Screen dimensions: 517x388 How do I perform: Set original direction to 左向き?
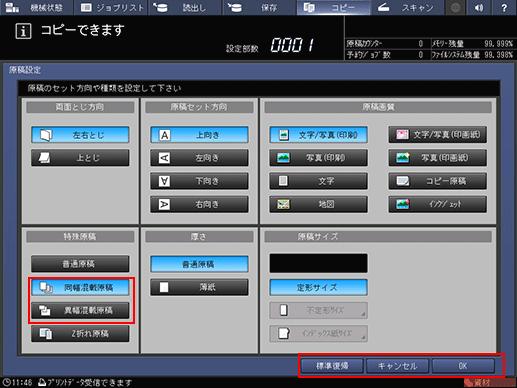[x=199, y=158]
